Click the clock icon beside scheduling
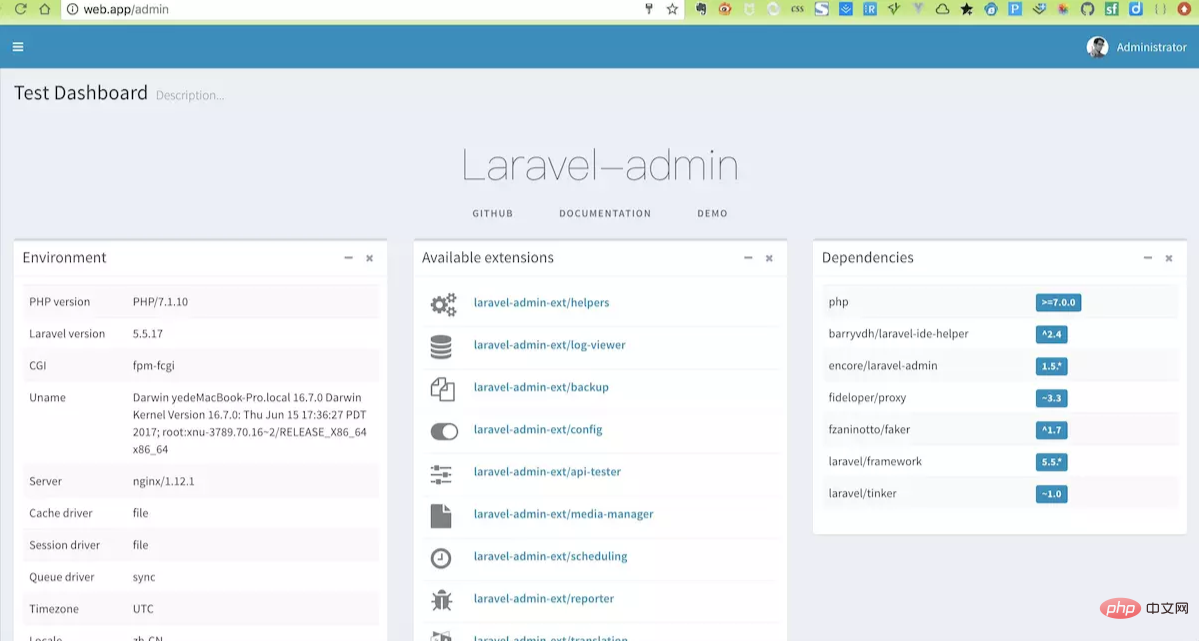The width and height of the screenshot is (1199, 641). tap(440, 558)
